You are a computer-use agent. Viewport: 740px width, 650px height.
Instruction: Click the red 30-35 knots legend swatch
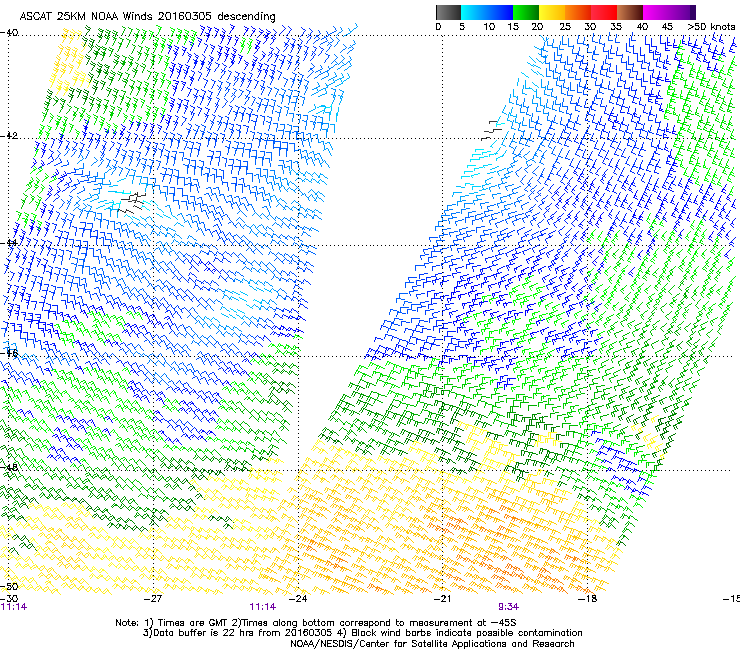[x=604, y=12]
